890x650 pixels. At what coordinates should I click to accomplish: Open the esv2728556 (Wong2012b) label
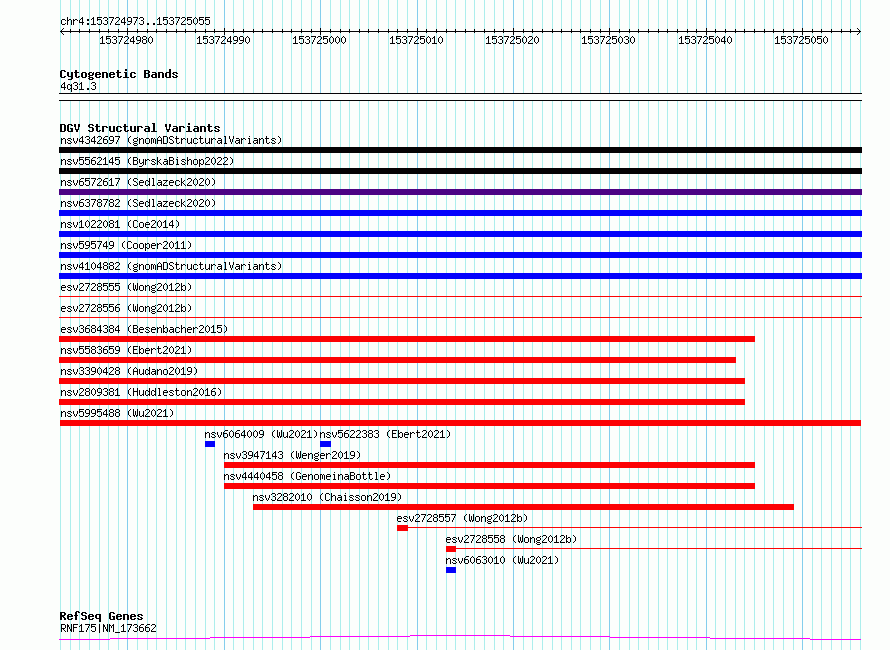click(x=126, y=308)
